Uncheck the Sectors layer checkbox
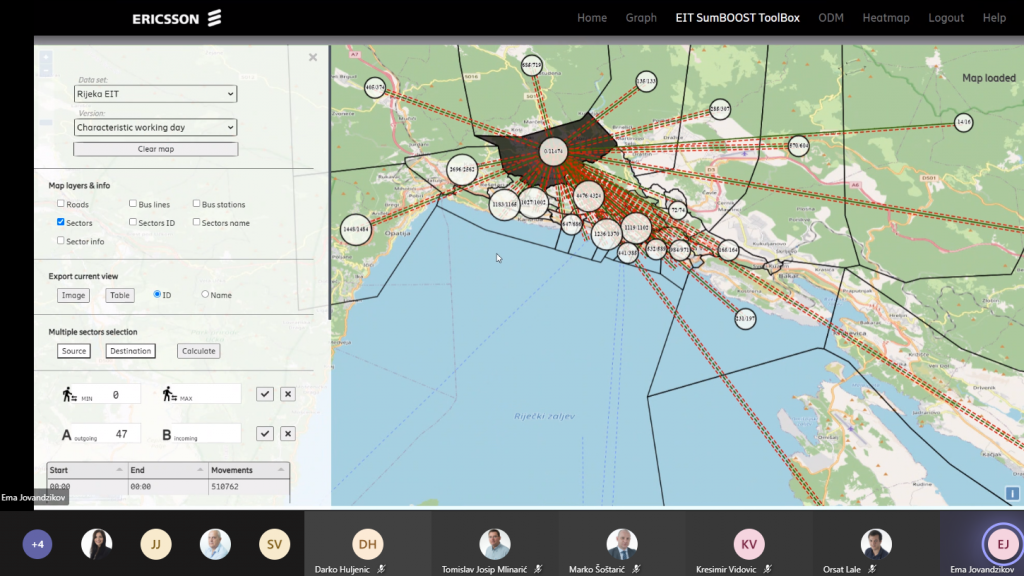 tap(61, 222)
